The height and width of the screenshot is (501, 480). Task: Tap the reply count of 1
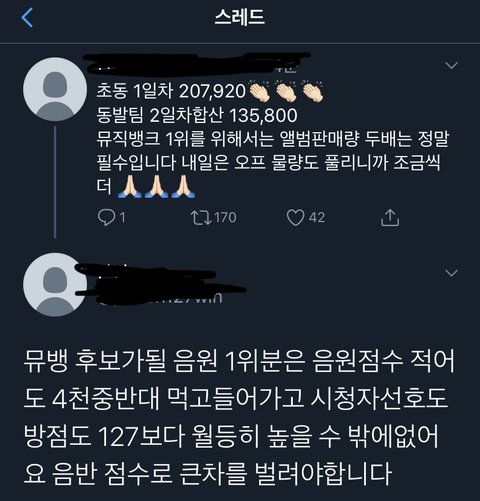point(122,217)
